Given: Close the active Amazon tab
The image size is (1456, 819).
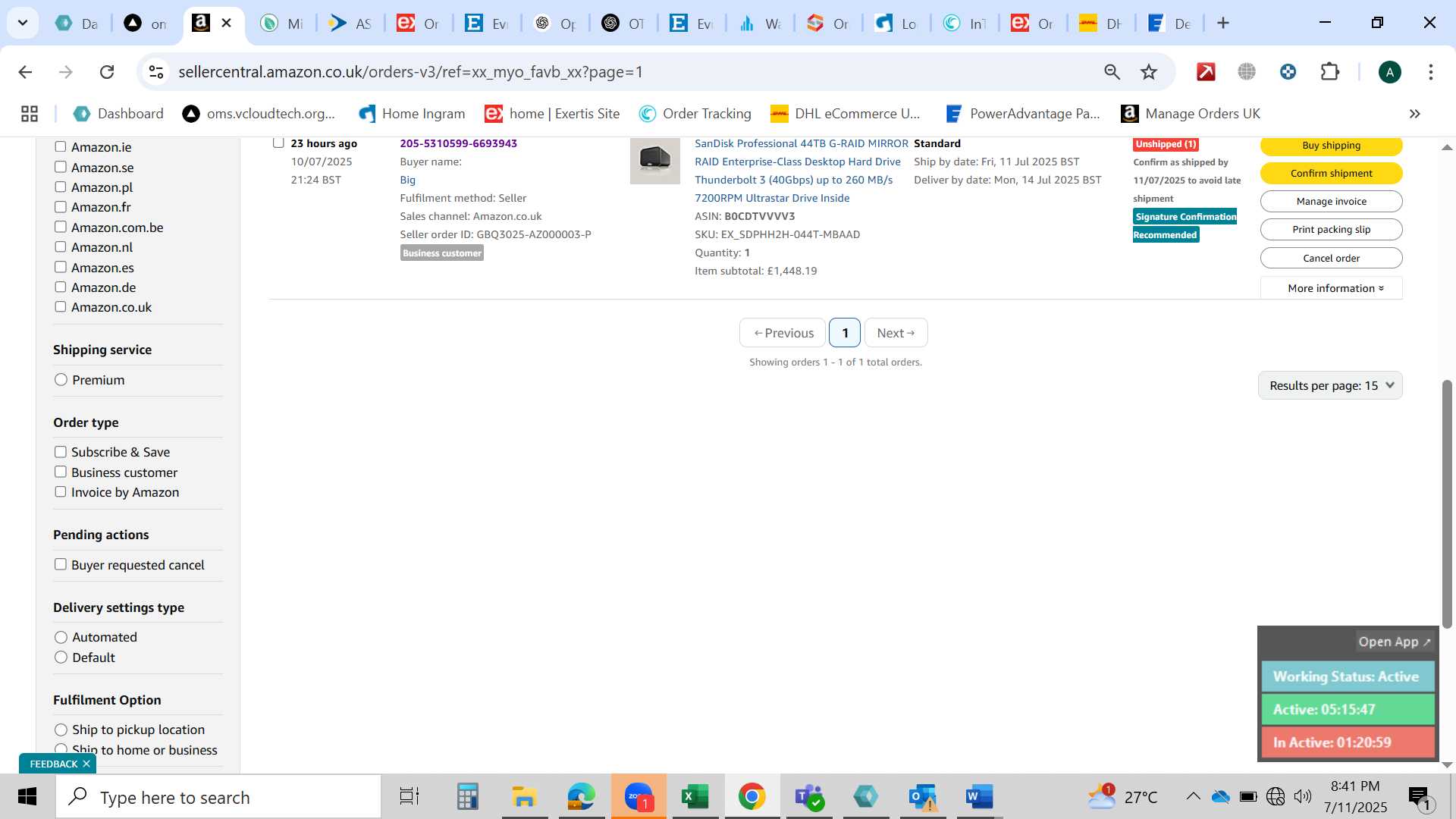Looking at the screenshot, I should [226, 24].
